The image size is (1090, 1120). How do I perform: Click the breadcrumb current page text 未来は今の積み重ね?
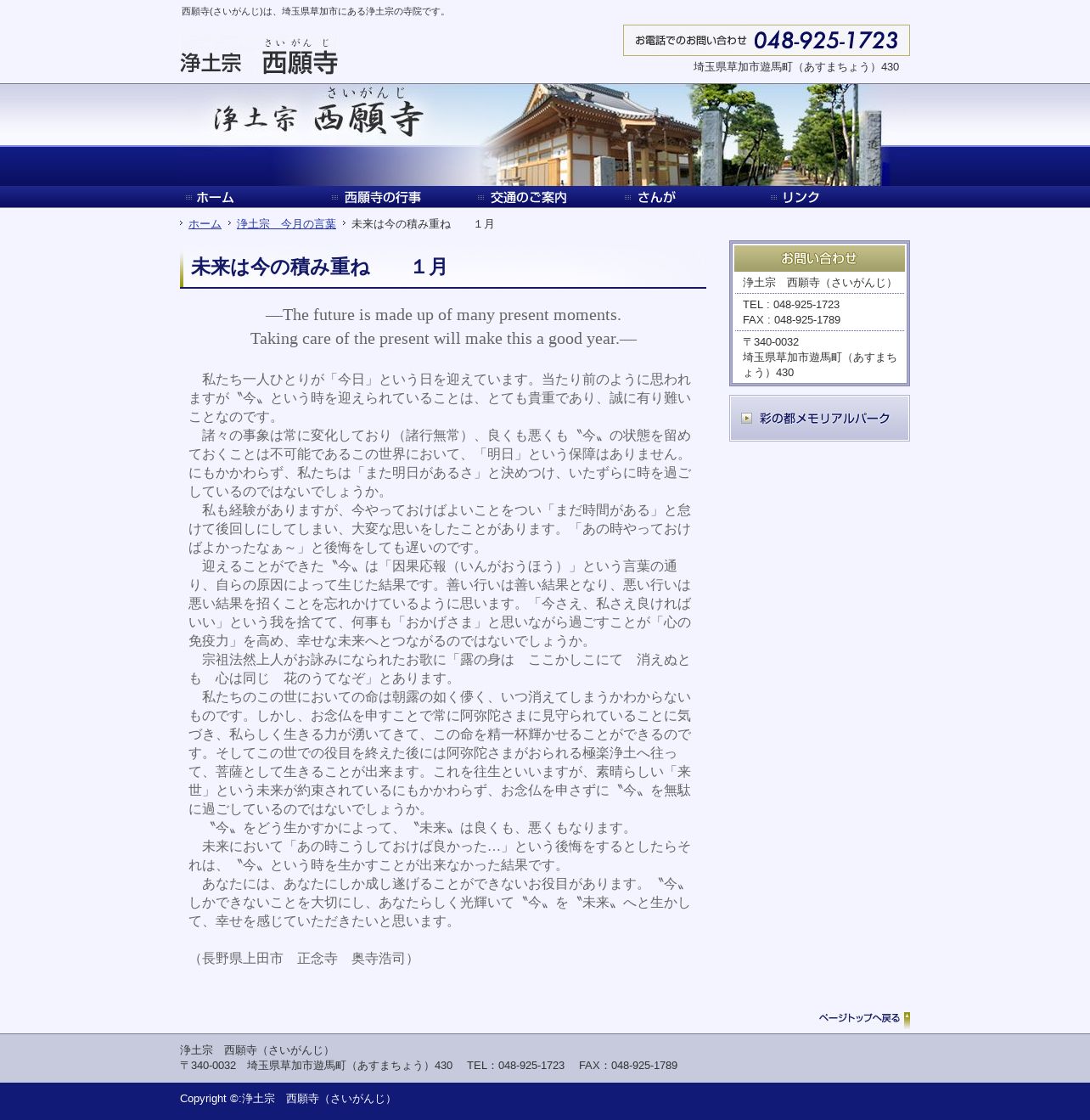pos(423,224)
